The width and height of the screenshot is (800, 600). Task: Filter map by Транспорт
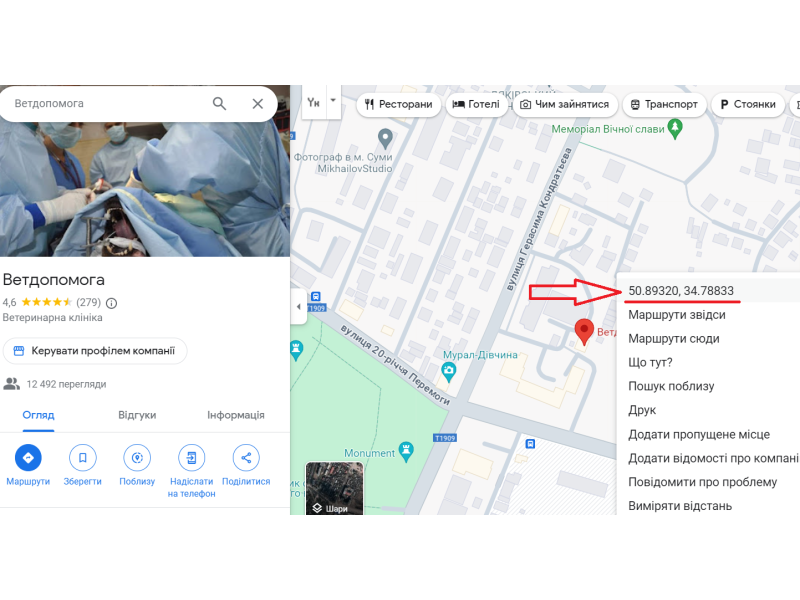pyautogui.click(x=664, y=105)
